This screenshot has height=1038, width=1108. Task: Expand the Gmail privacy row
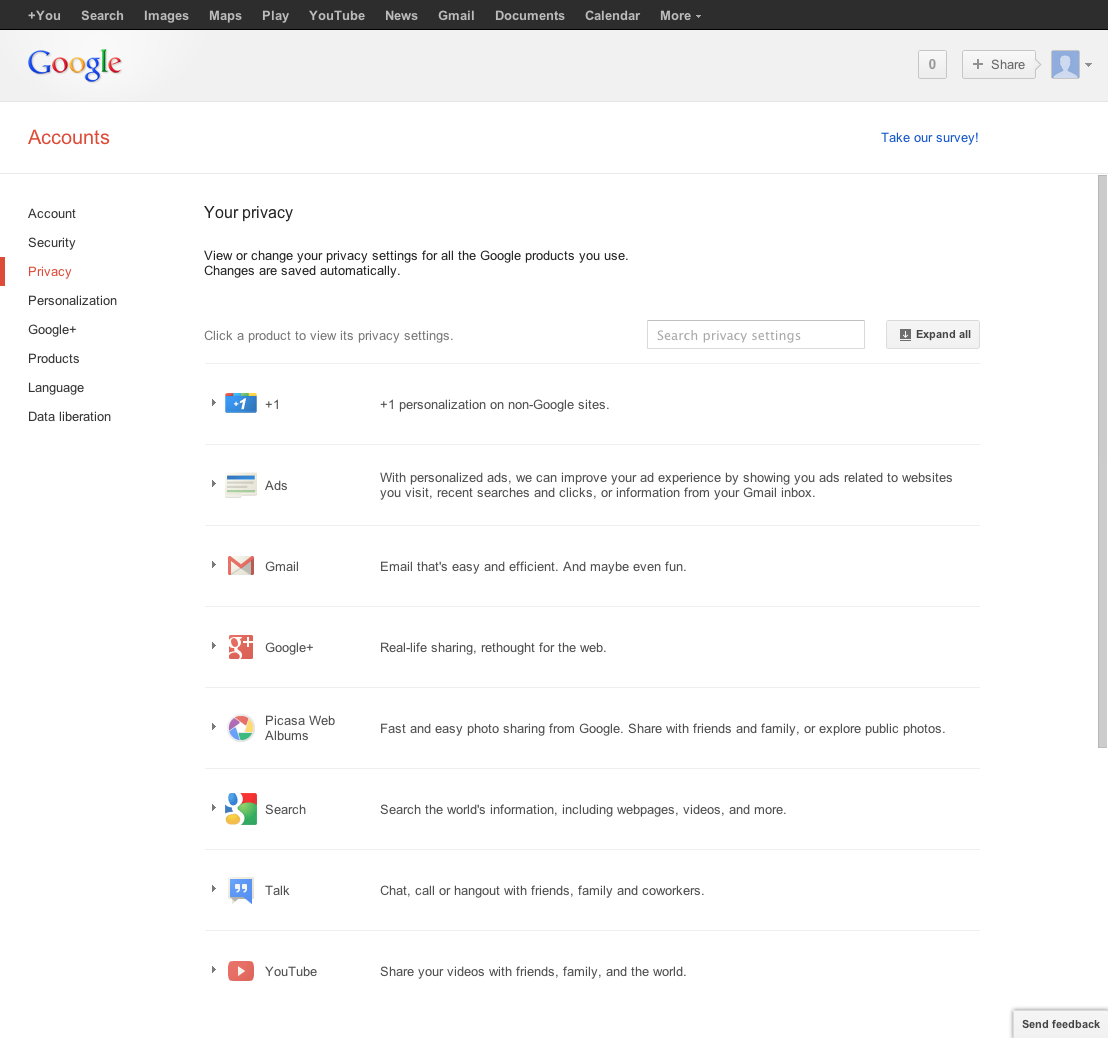[213, 565]
